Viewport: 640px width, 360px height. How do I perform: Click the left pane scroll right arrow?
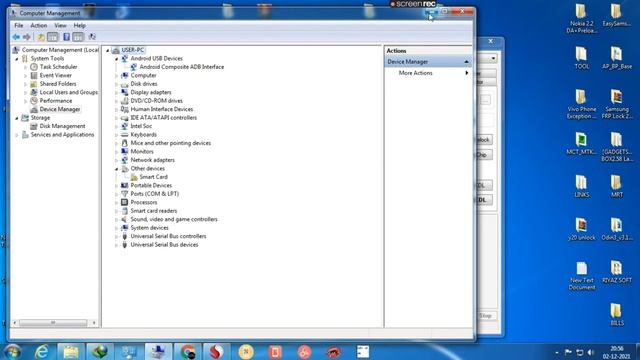tap(94, 323)
